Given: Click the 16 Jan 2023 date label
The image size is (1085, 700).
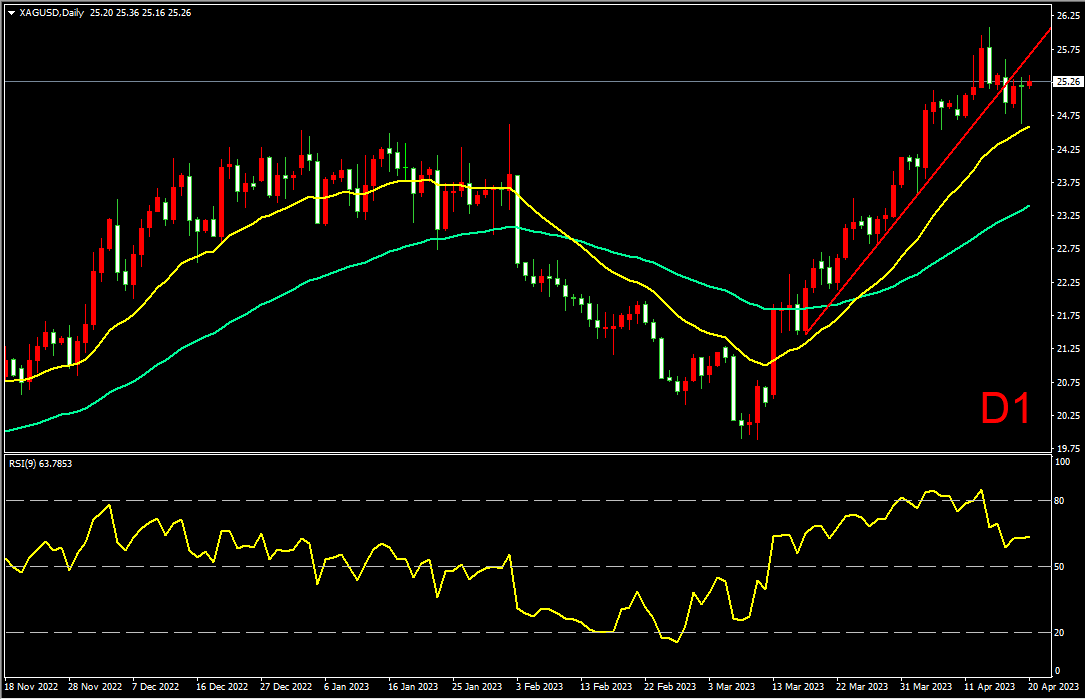Looking at the screenshot, I should coord(413,687).
